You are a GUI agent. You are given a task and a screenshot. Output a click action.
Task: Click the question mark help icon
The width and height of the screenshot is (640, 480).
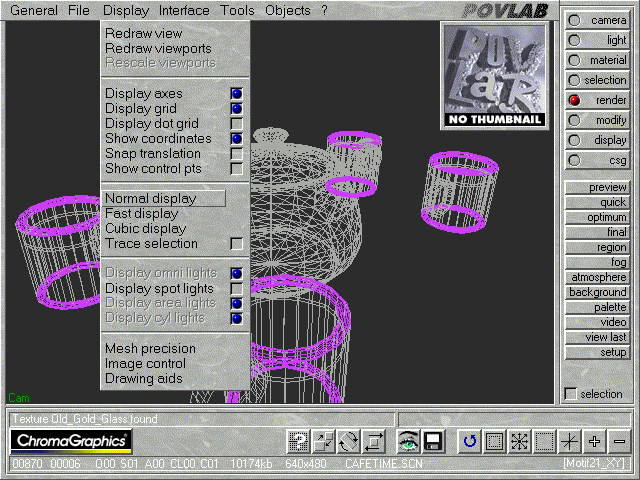298,441
